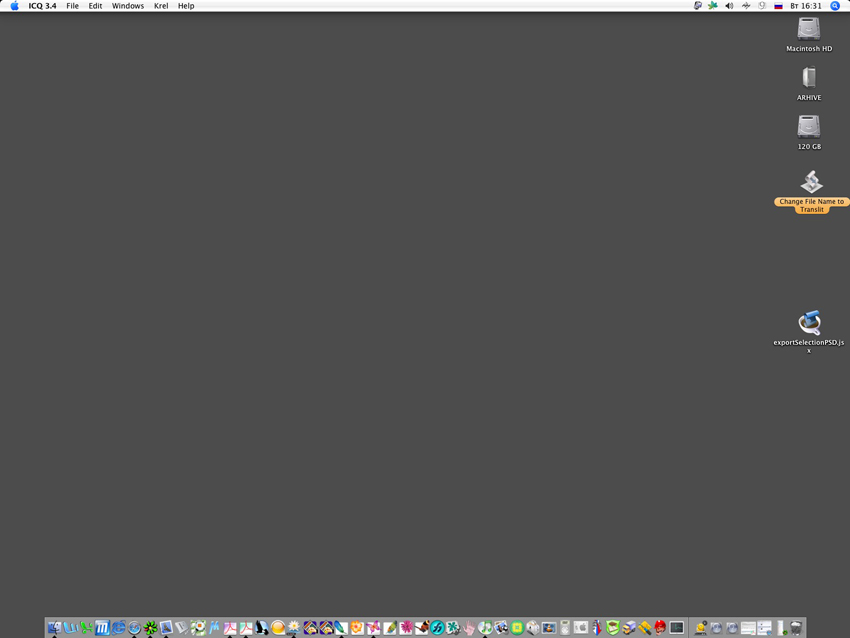Launch VLC traffic cone icon in Dock
850x638 pixels.
[x=549, y=628]
